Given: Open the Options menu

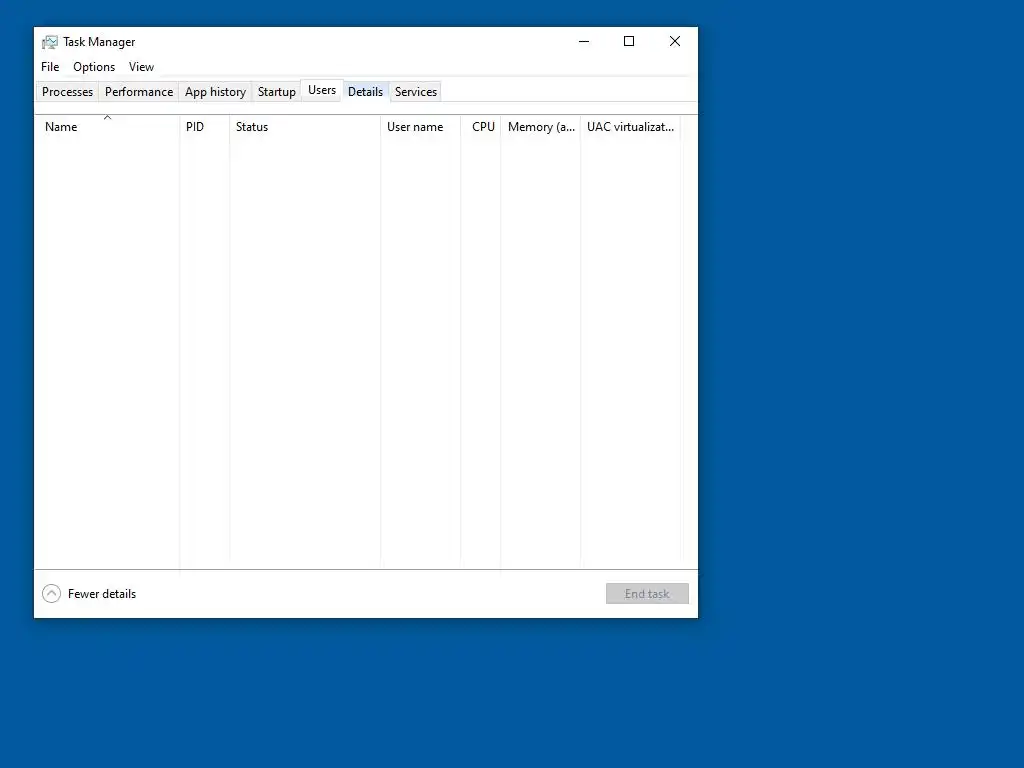Looking at the screenshot, I should [94, 67].
